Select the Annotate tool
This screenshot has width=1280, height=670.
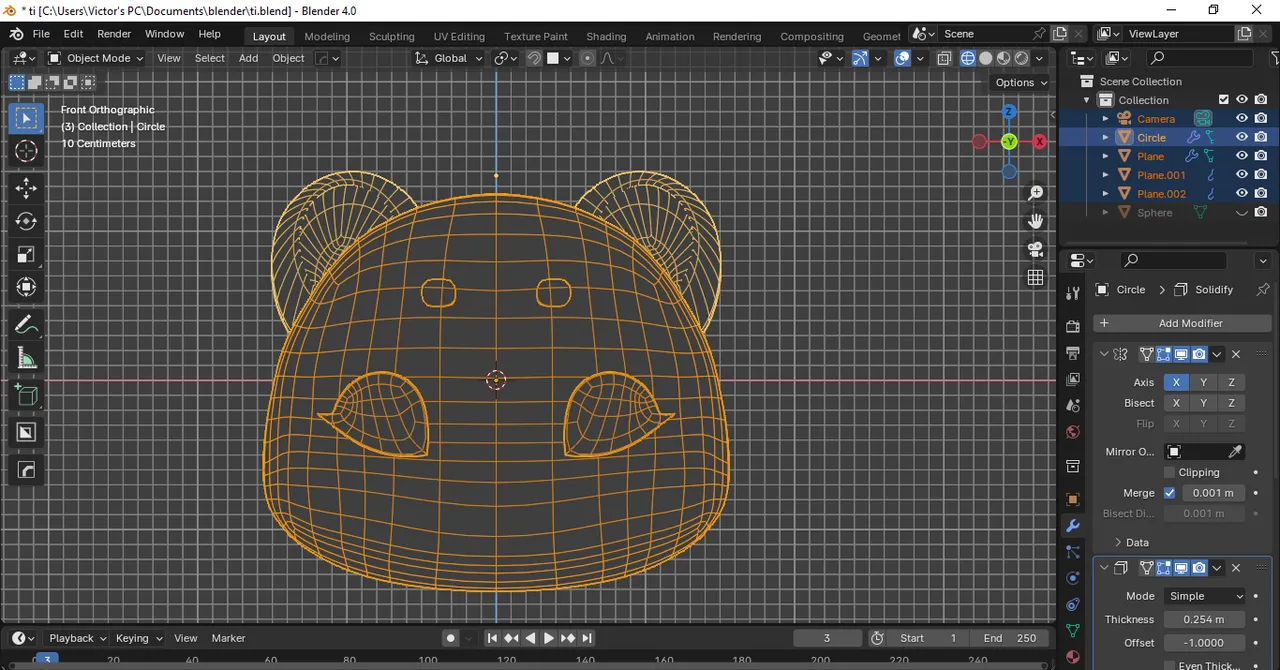click(26, 325)
